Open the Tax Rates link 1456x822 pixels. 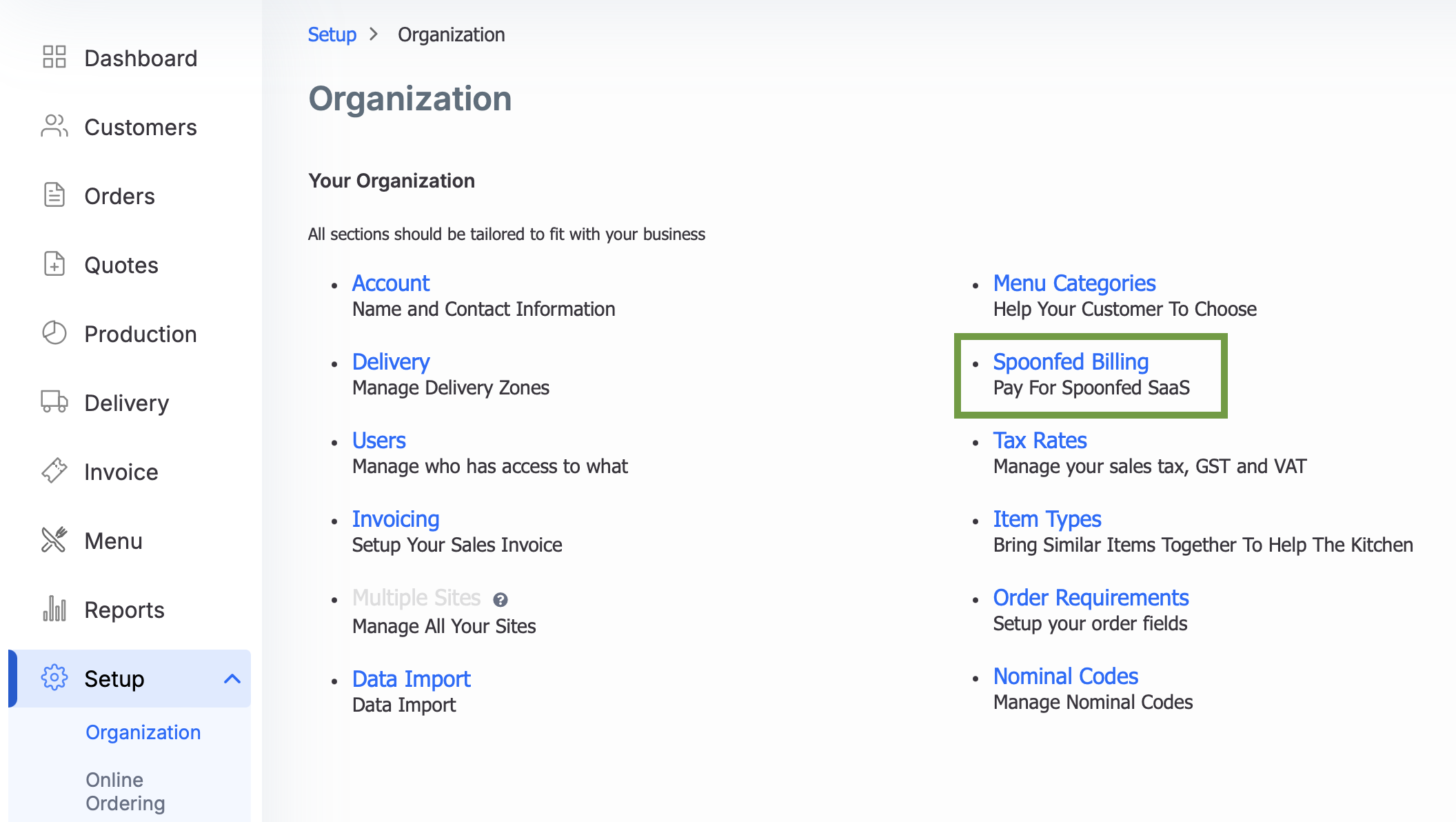pos(1040,441)
